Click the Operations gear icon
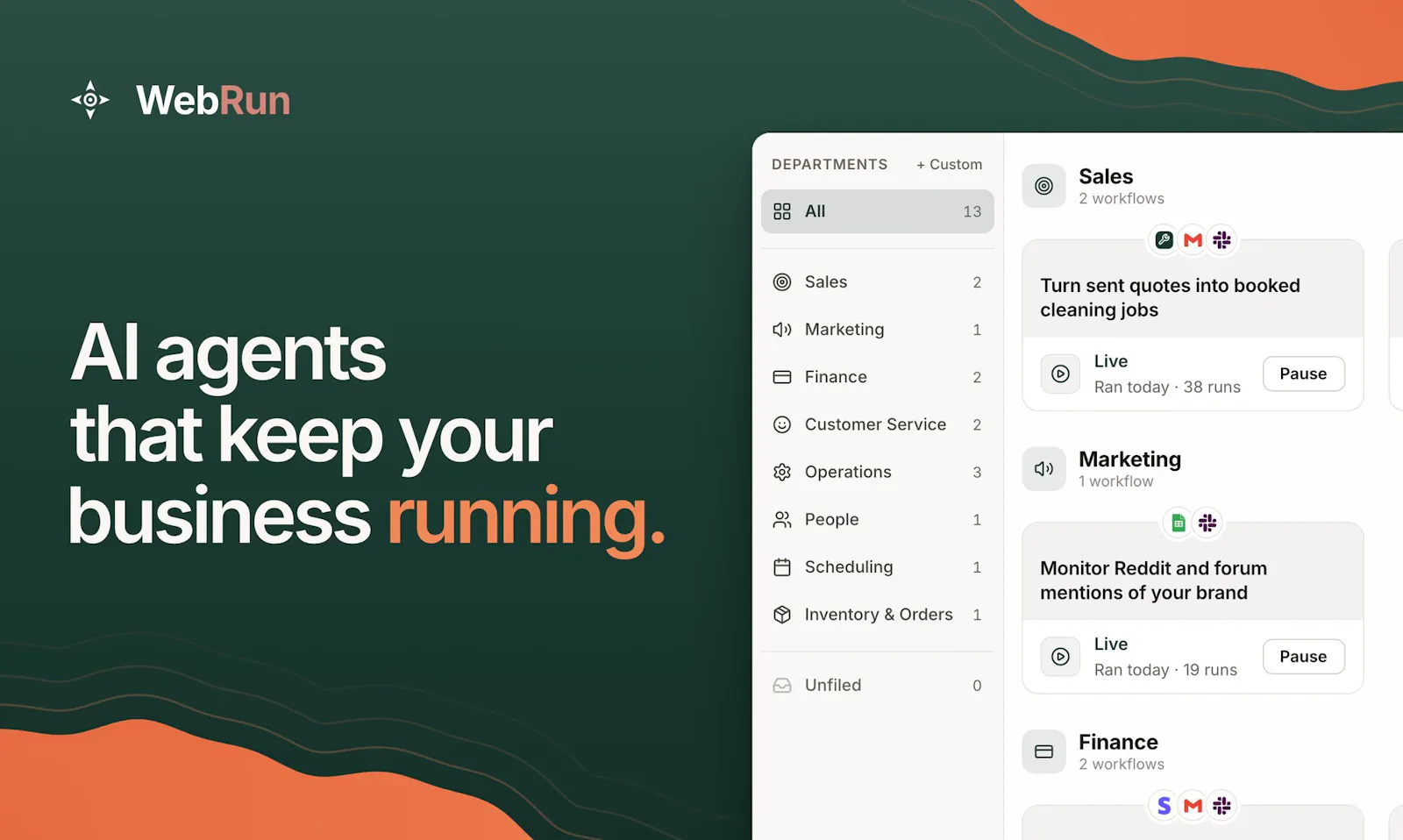Viewport: 1403px width, 840px height. click(x=782, y=472)
